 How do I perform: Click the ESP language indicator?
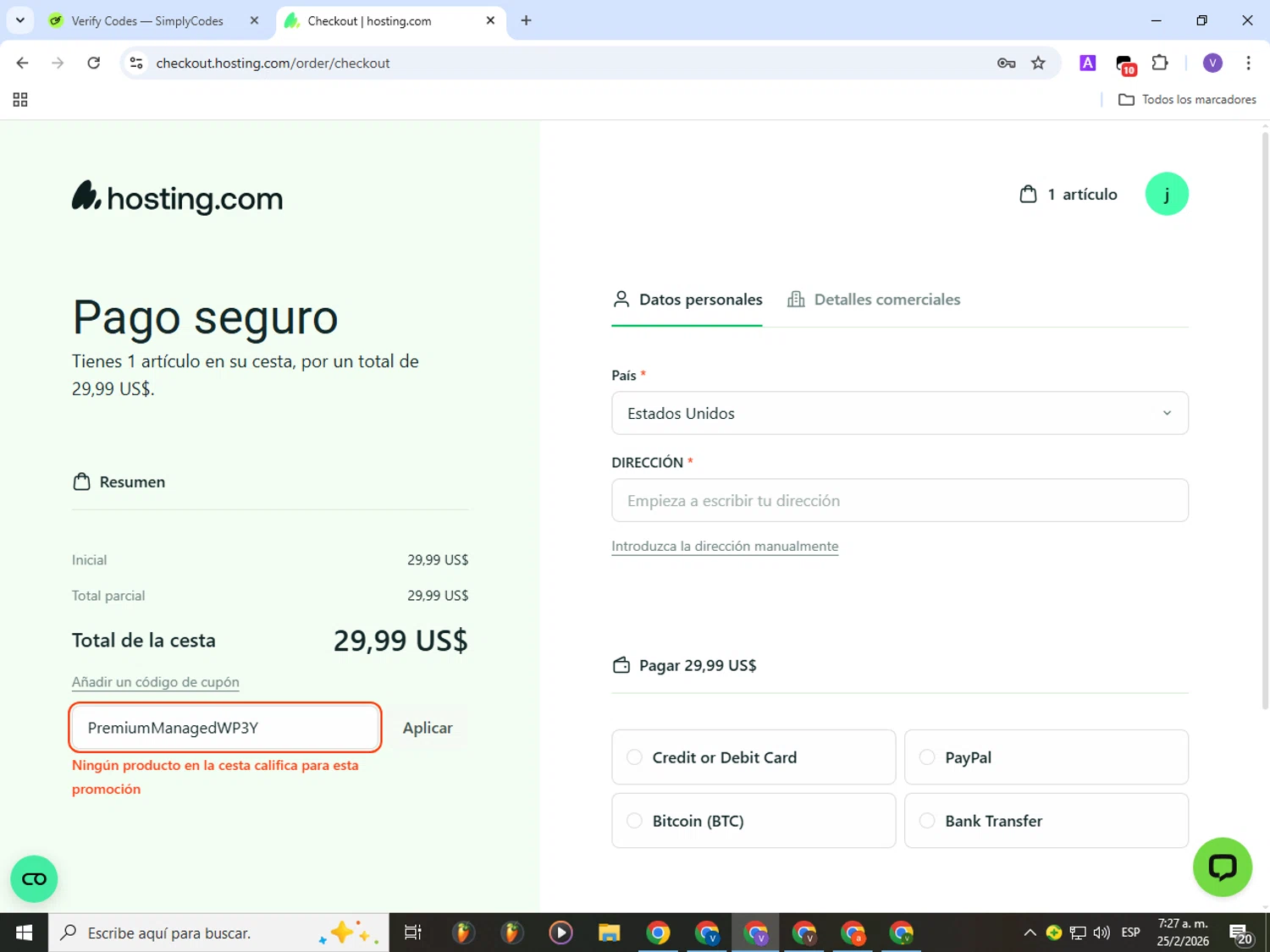pyautogui.click(x=1130, y=933)
